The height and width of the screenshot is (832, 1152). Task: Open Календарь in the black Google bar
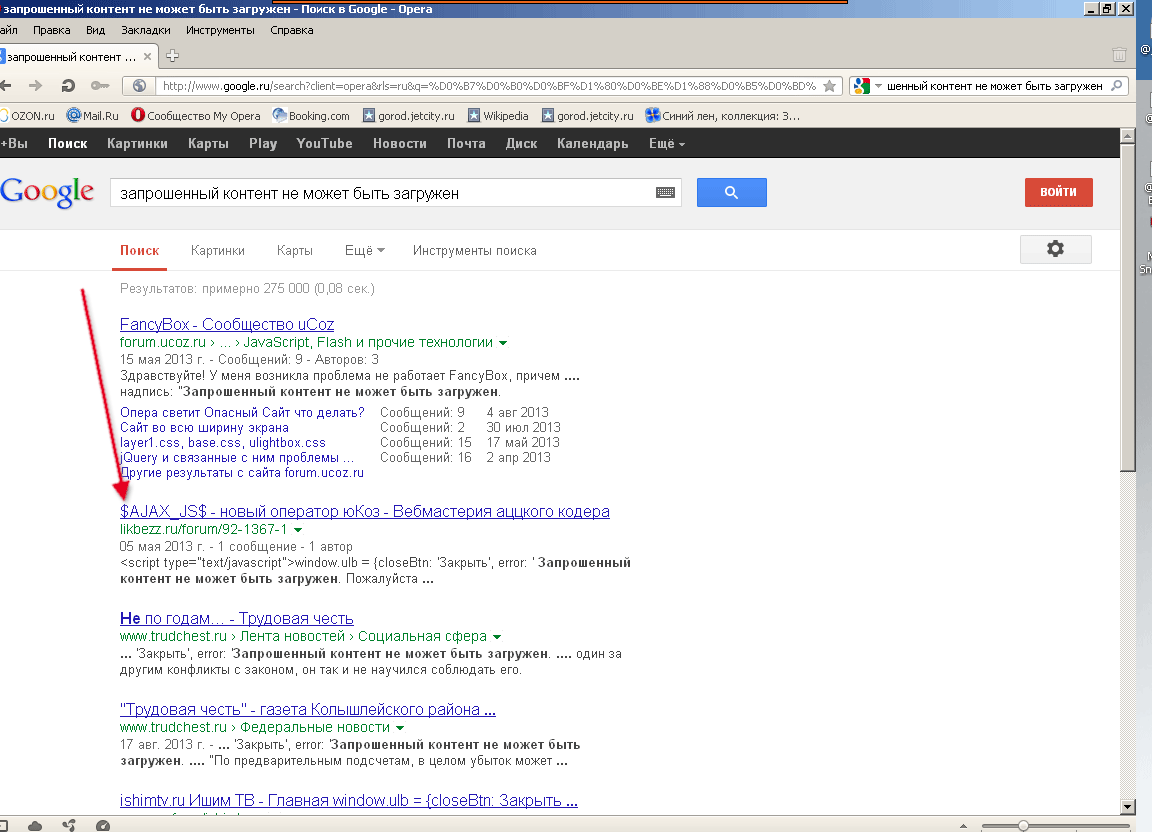pyautogui.click(x=593, y=143)
